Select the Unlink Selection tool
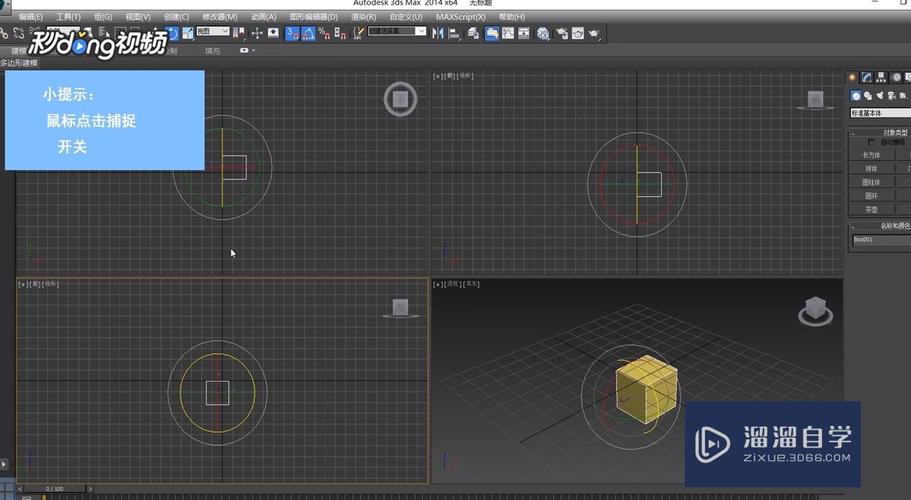 click(19, 34)
